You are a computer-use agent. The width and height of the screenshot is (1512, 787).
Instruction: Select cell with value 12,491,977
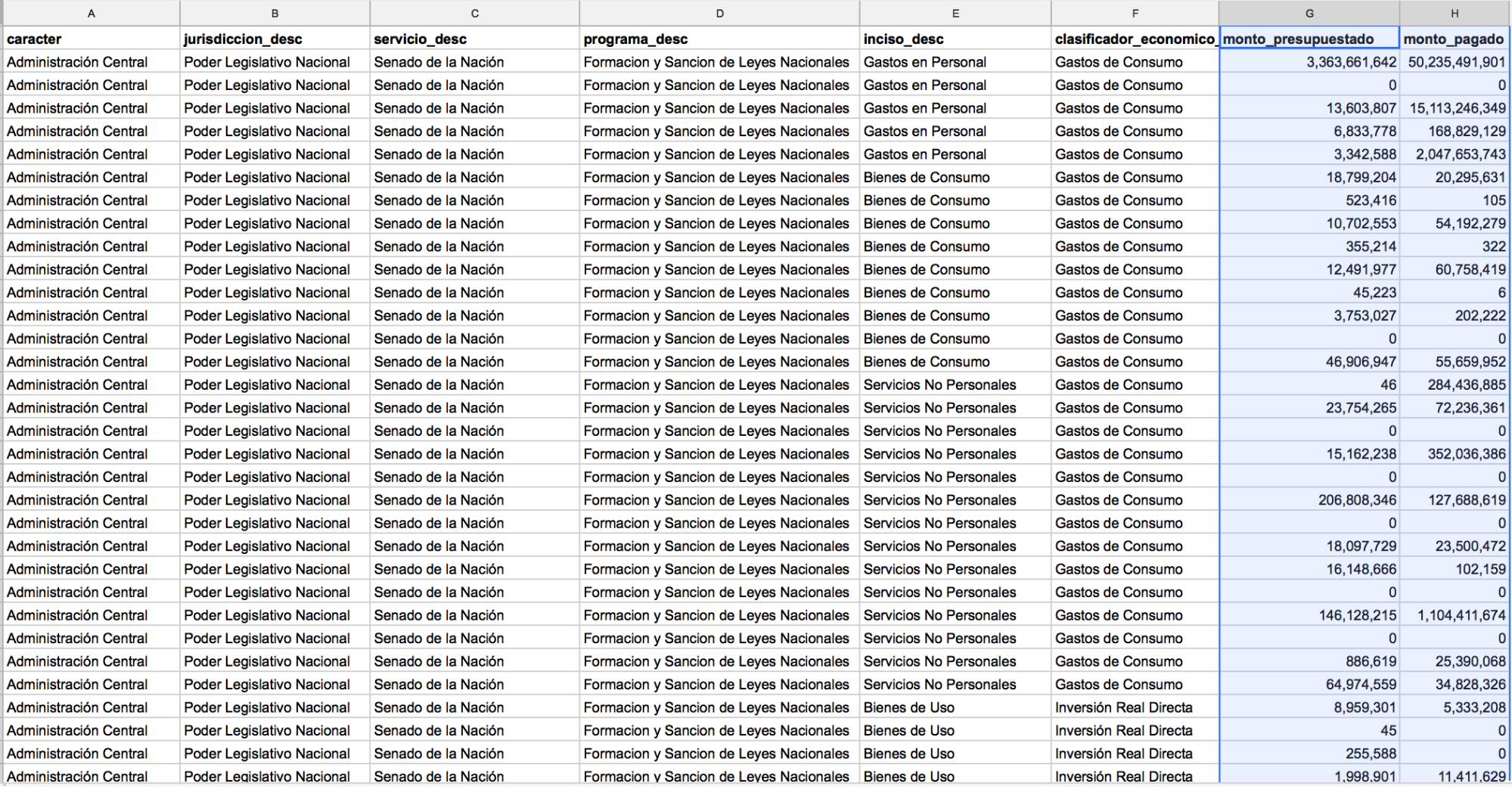[1309, 269]
